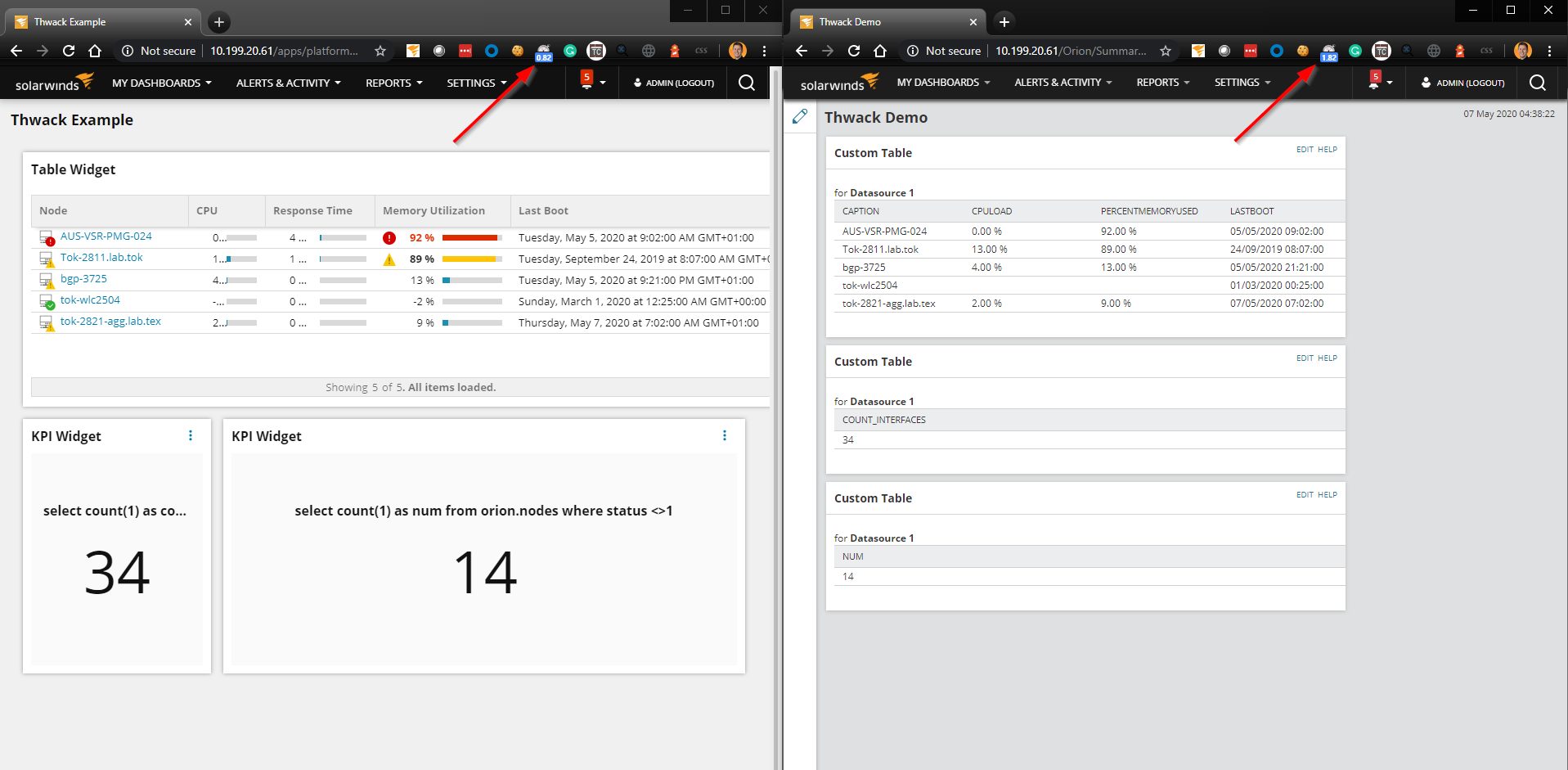Expand notification dropdown arrow in Thwack Demo
This screenshot has height=770, width=1568.
point(1390,83)
